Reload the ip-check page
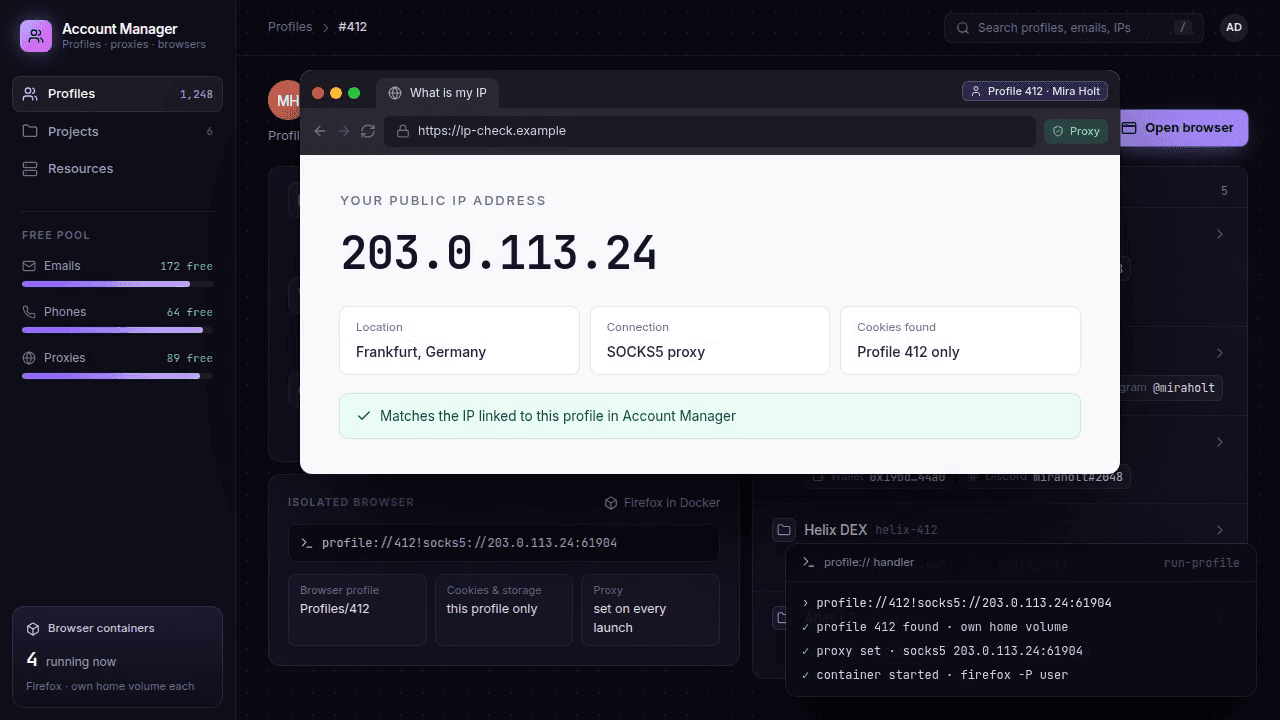Image resolution: width=1280 pixels, height=720 pixels. pos(368,131)
